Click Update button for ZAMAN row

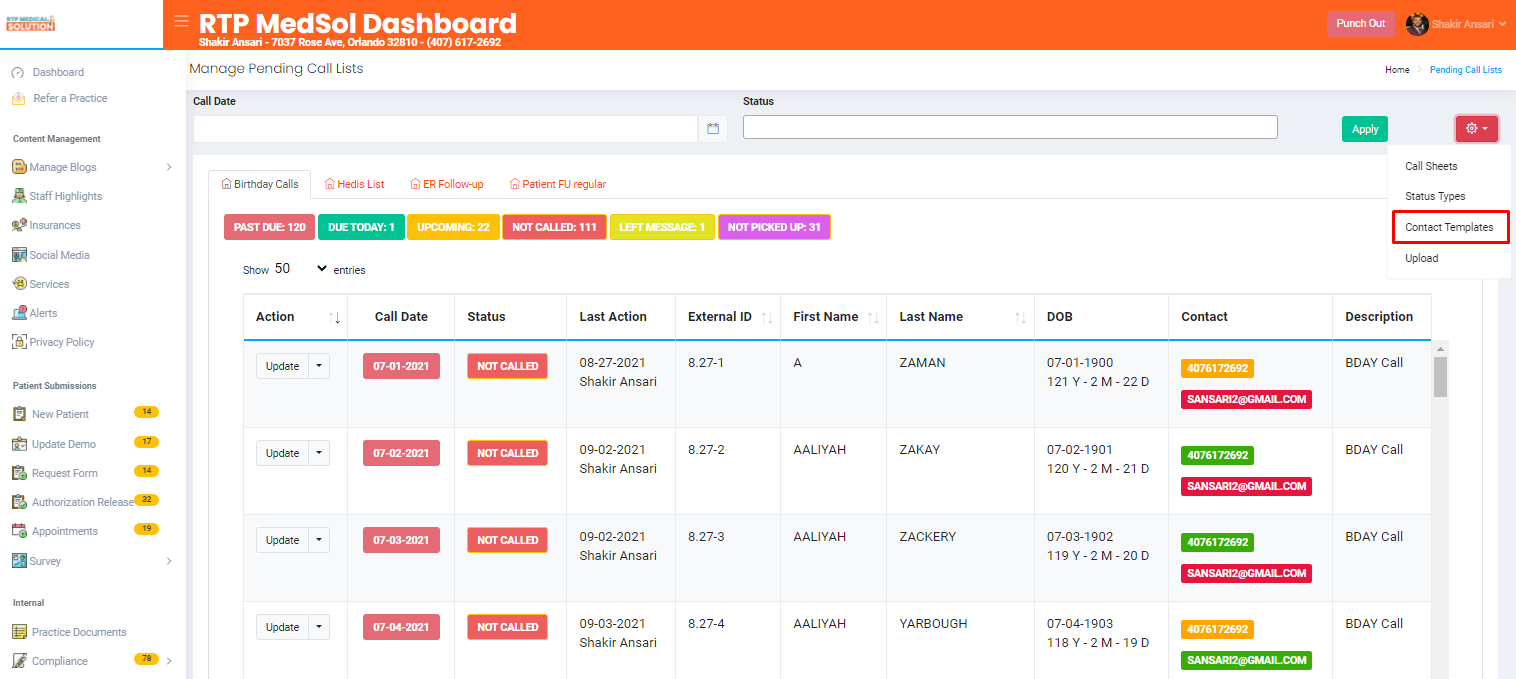point(282,366)
